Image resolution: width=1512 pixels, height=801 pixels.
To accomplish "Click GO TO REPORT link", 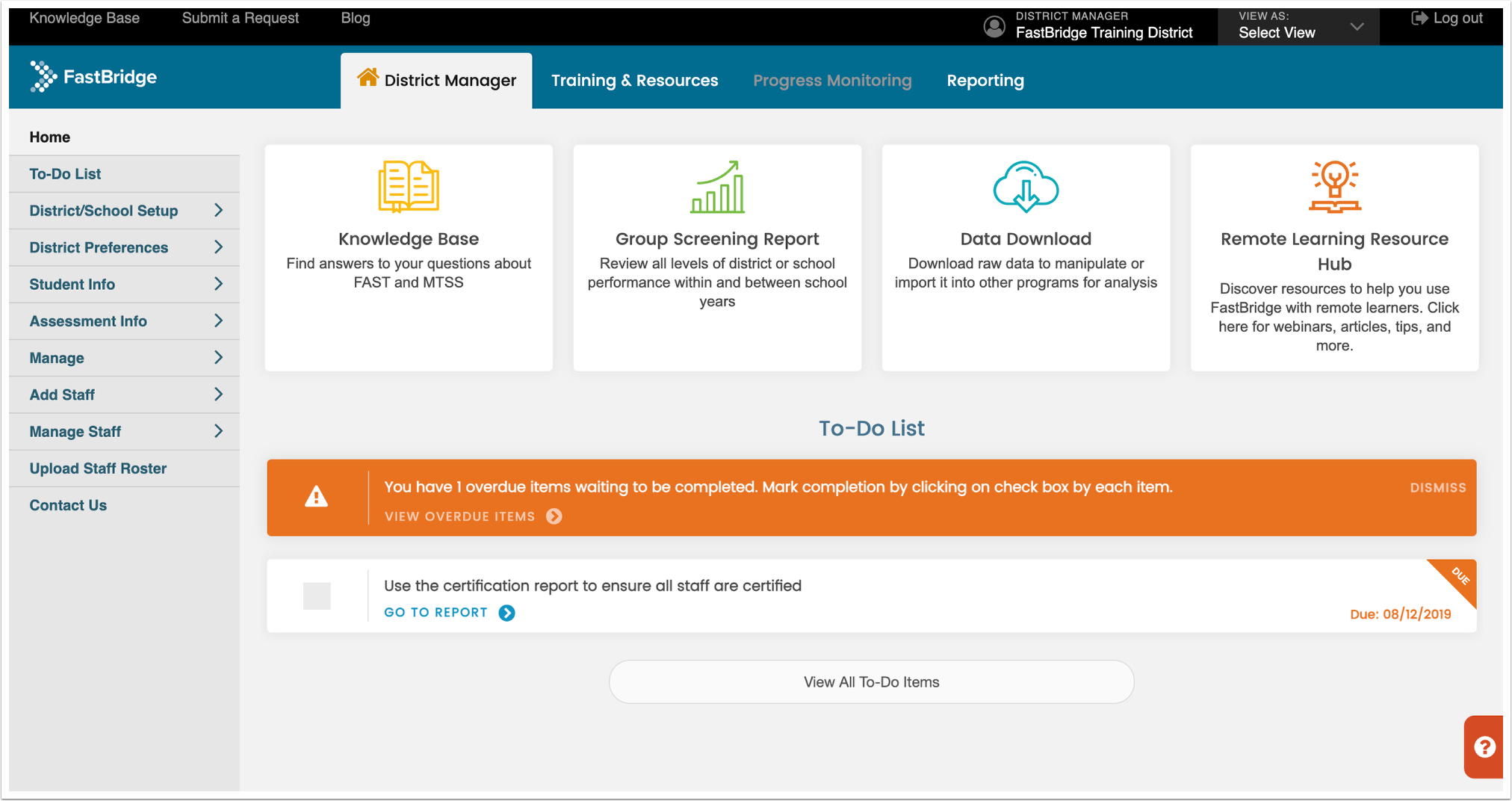I will point(436,613).
